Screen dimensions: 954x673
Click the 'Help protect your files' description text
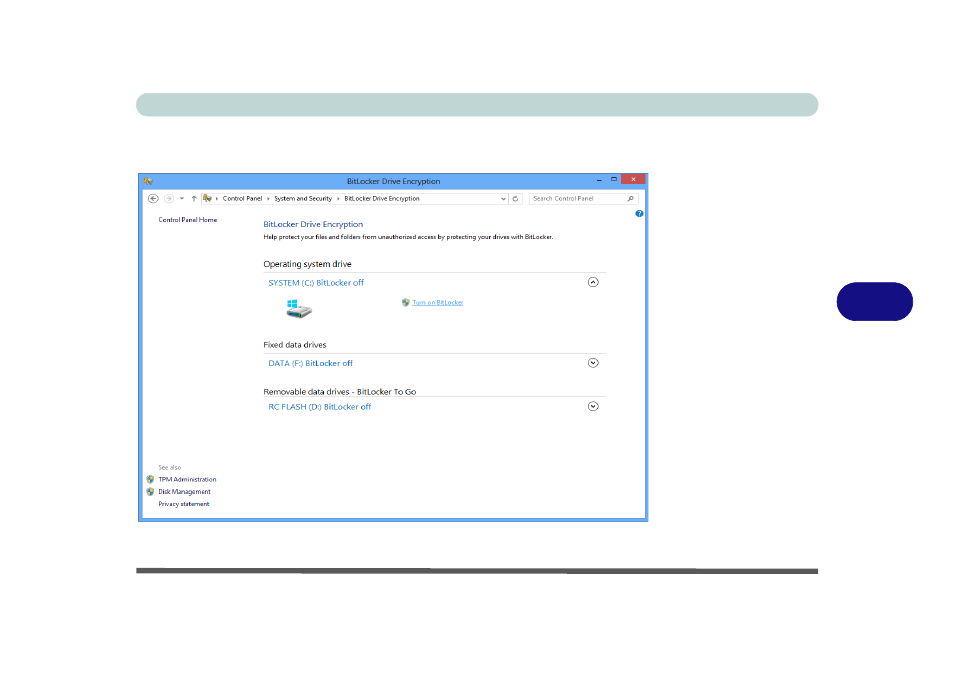pyautogui.click(x=408, y=237)
